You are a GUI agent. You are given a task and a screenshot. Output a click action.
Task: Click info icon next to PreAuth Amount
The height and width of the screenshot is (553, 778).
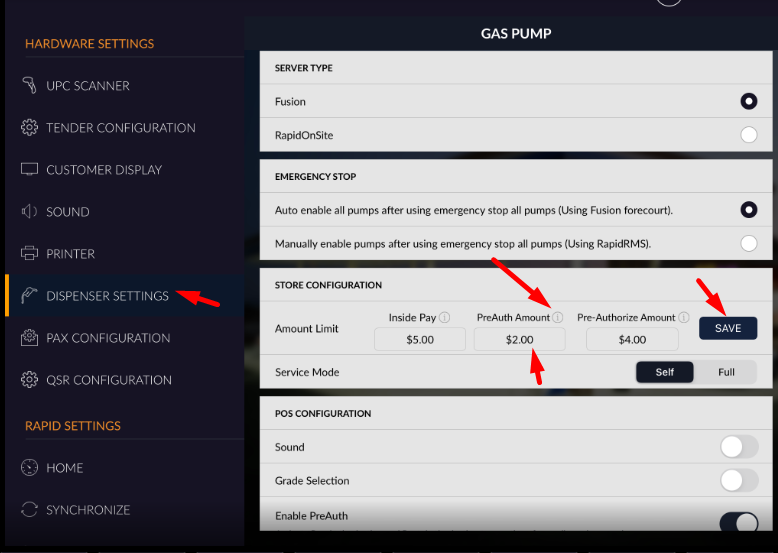pyautogui.click(x=558, y=318)
